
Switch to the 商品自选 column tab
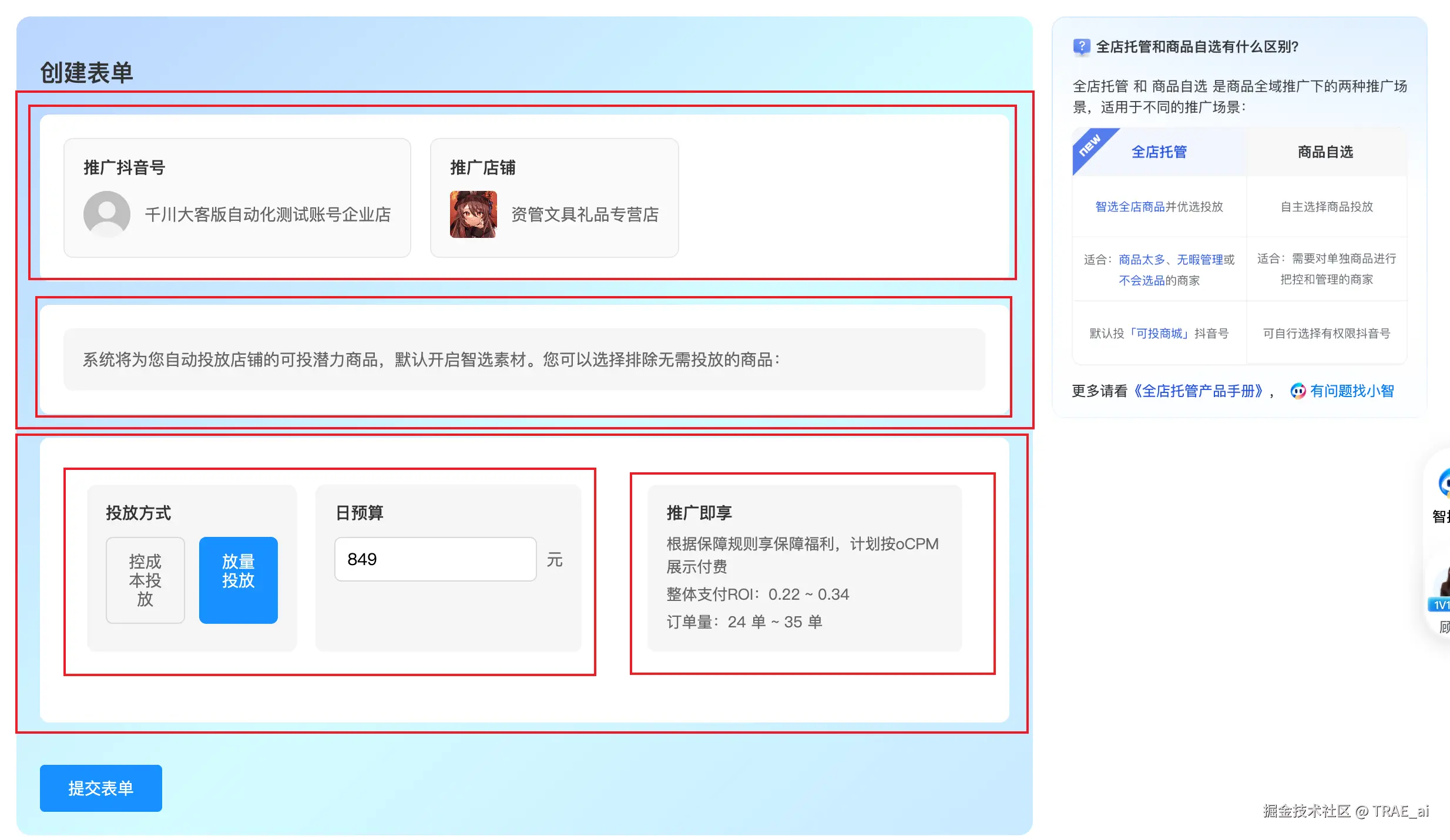tap(1325, 152)
